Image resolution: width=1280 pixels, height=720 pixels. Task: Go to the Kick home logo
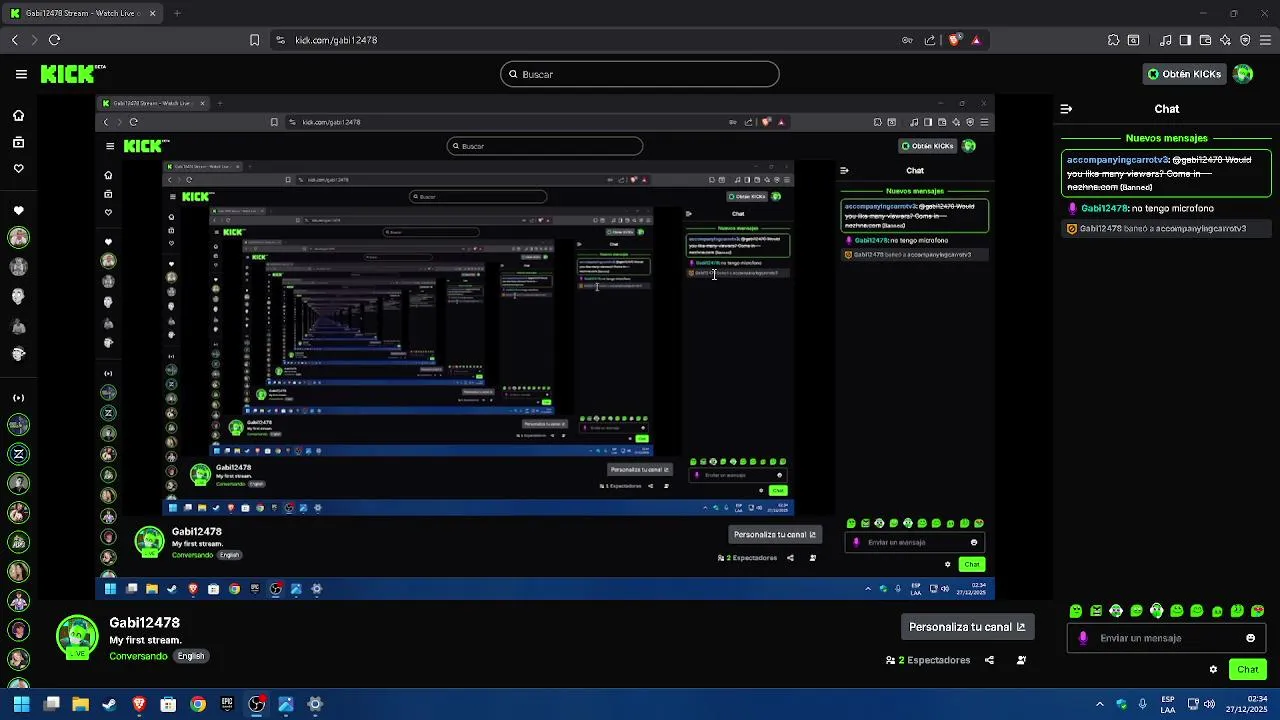(x=72, y=74)
